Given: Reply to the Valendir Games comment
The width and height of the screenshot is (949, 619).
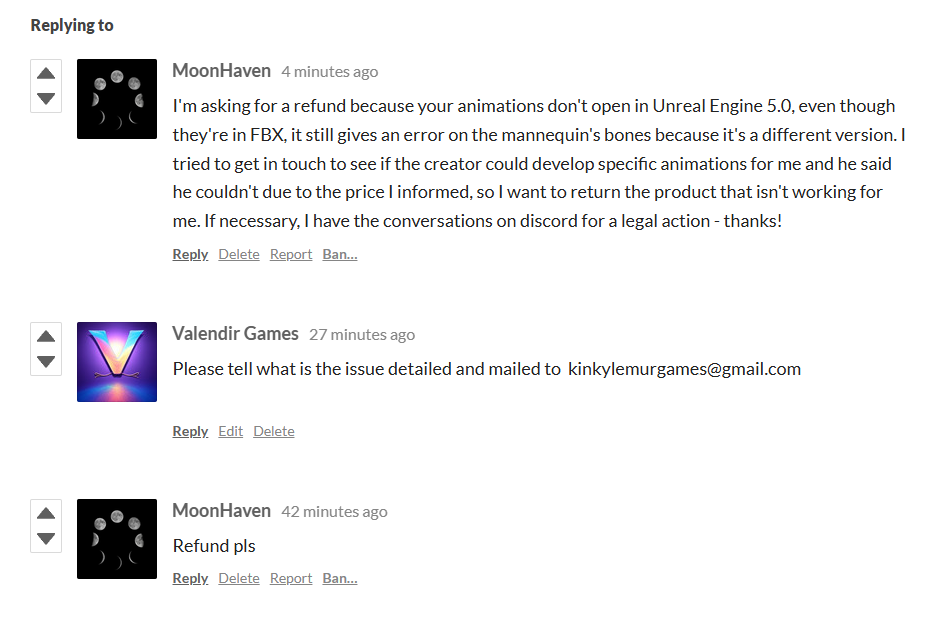Looking at the screenshot, I should 190,431.
